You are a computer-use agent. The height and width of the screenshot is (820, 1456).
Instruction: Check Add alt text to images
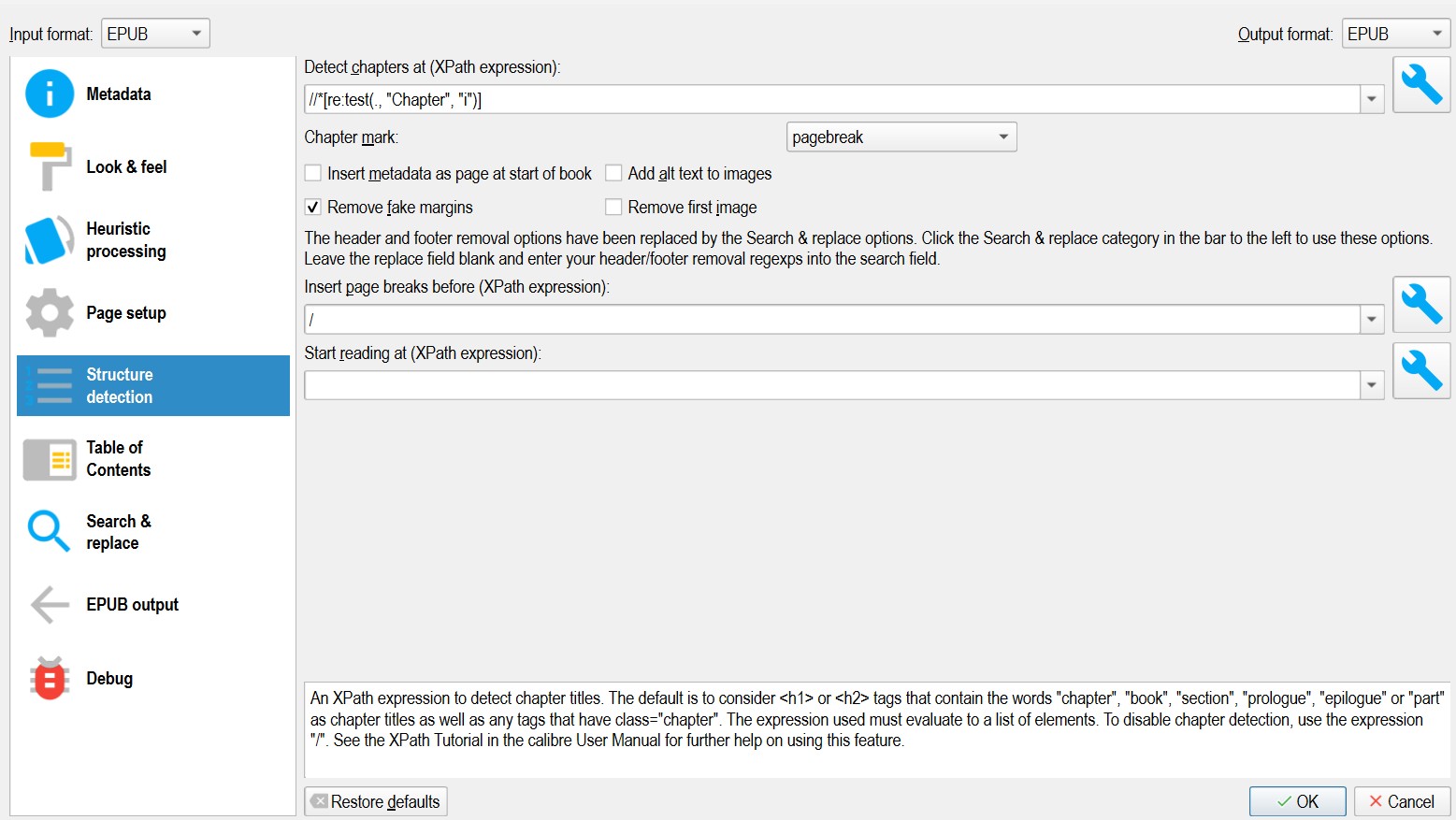pyautogui.click(x=613, y=173)
